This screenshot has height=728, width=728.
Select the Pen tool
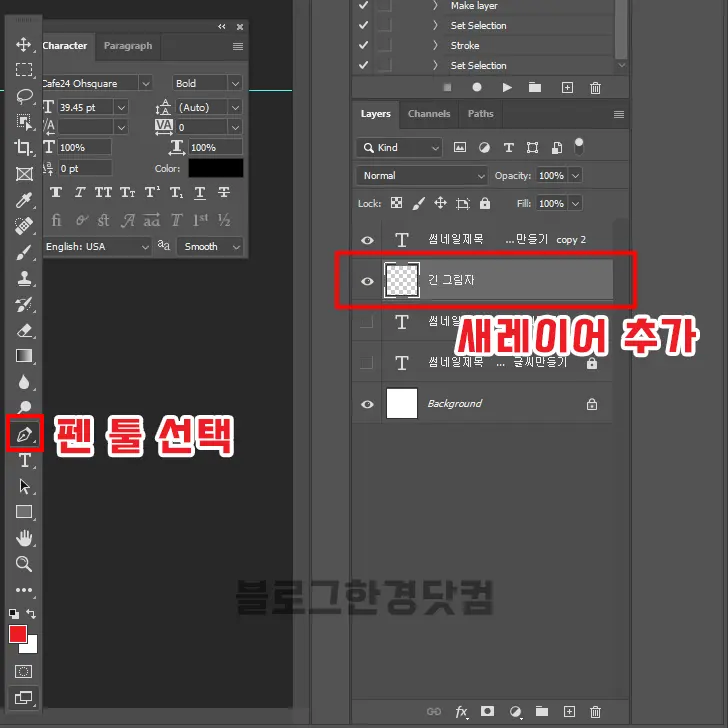click(24, 435)
